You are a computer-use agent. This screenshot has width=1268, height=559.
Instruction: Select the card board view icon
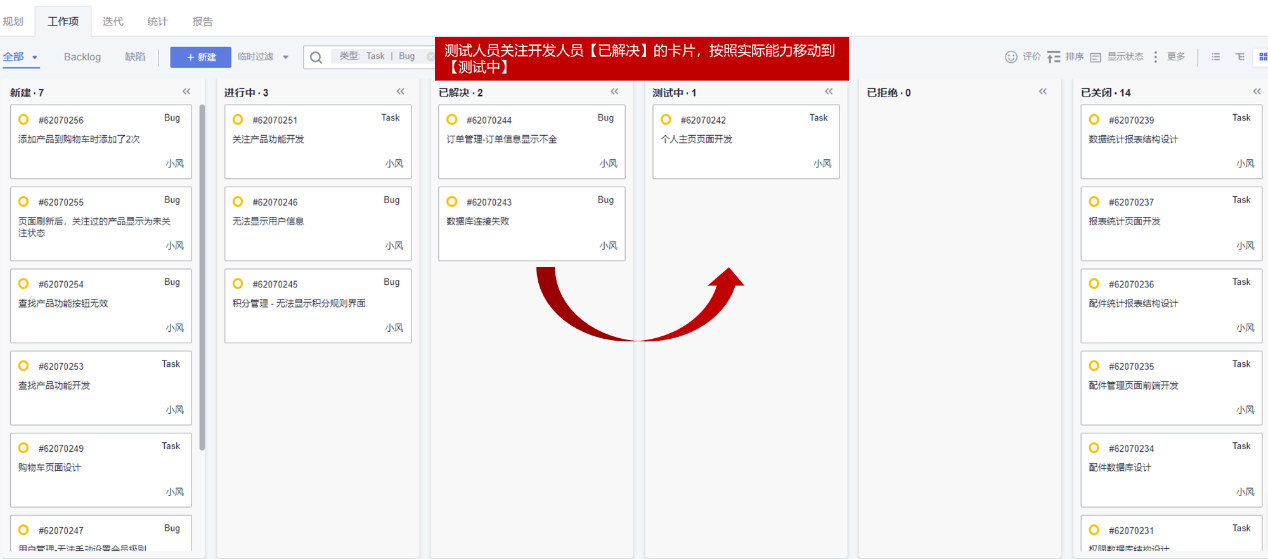coord(1261,57)
